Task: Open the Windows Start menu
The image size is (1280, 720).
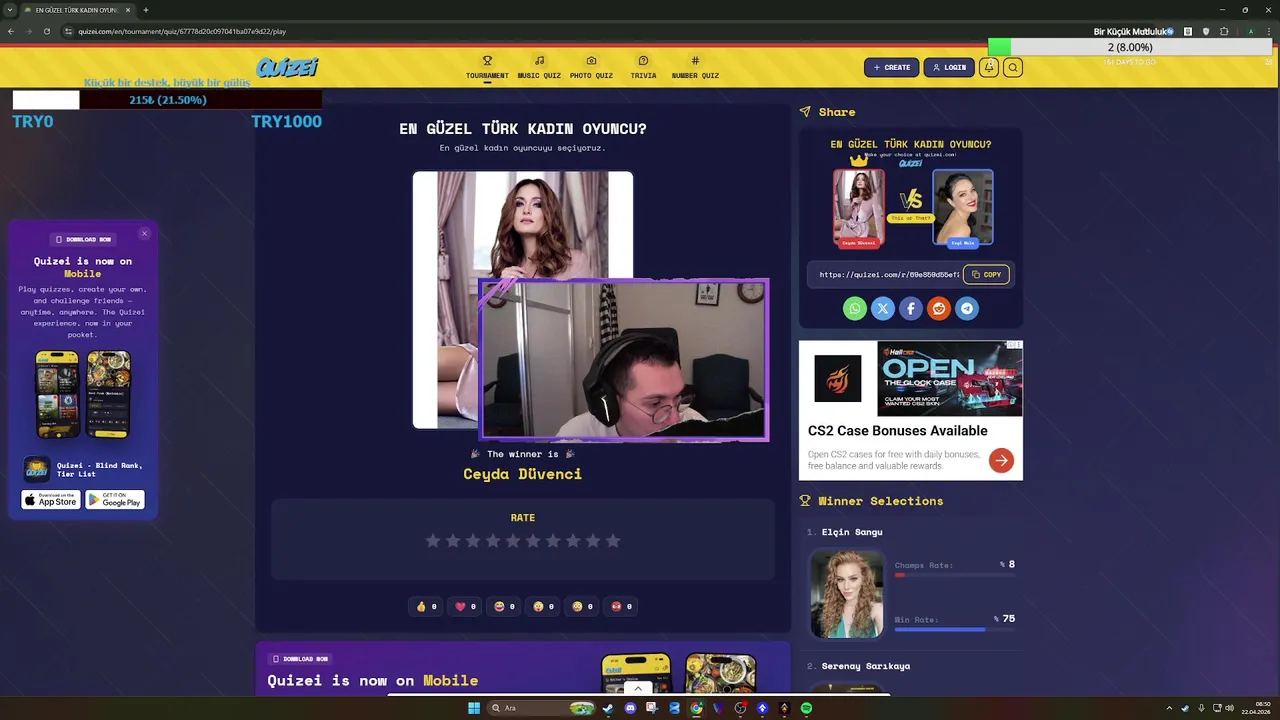Action: point(474,708)
